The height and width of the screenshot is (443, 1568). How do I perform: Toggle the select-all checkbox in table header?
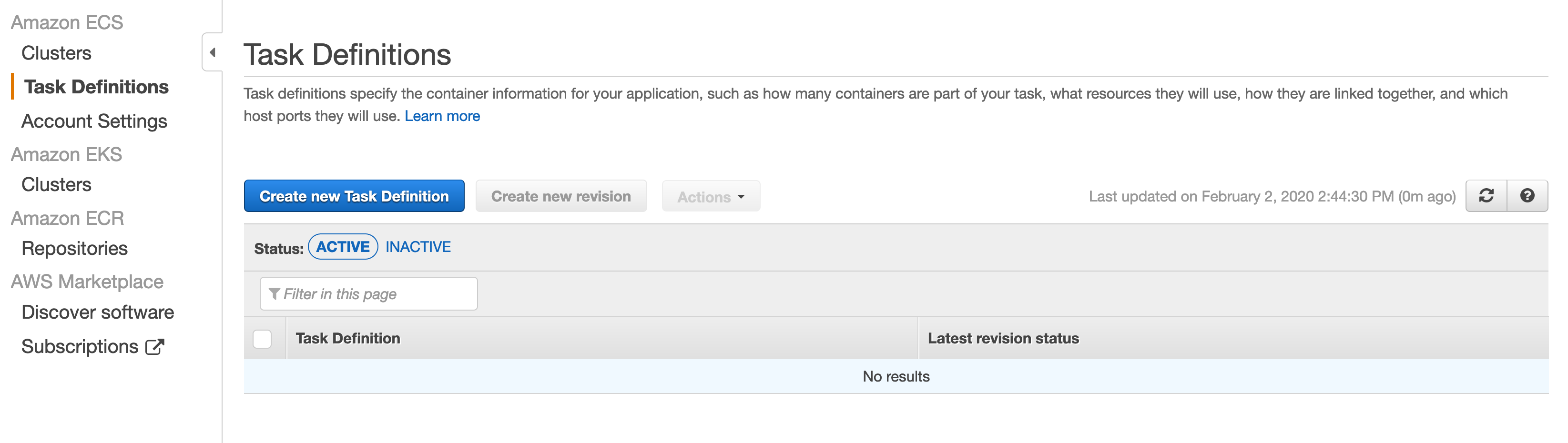click(x=262, y=338)
